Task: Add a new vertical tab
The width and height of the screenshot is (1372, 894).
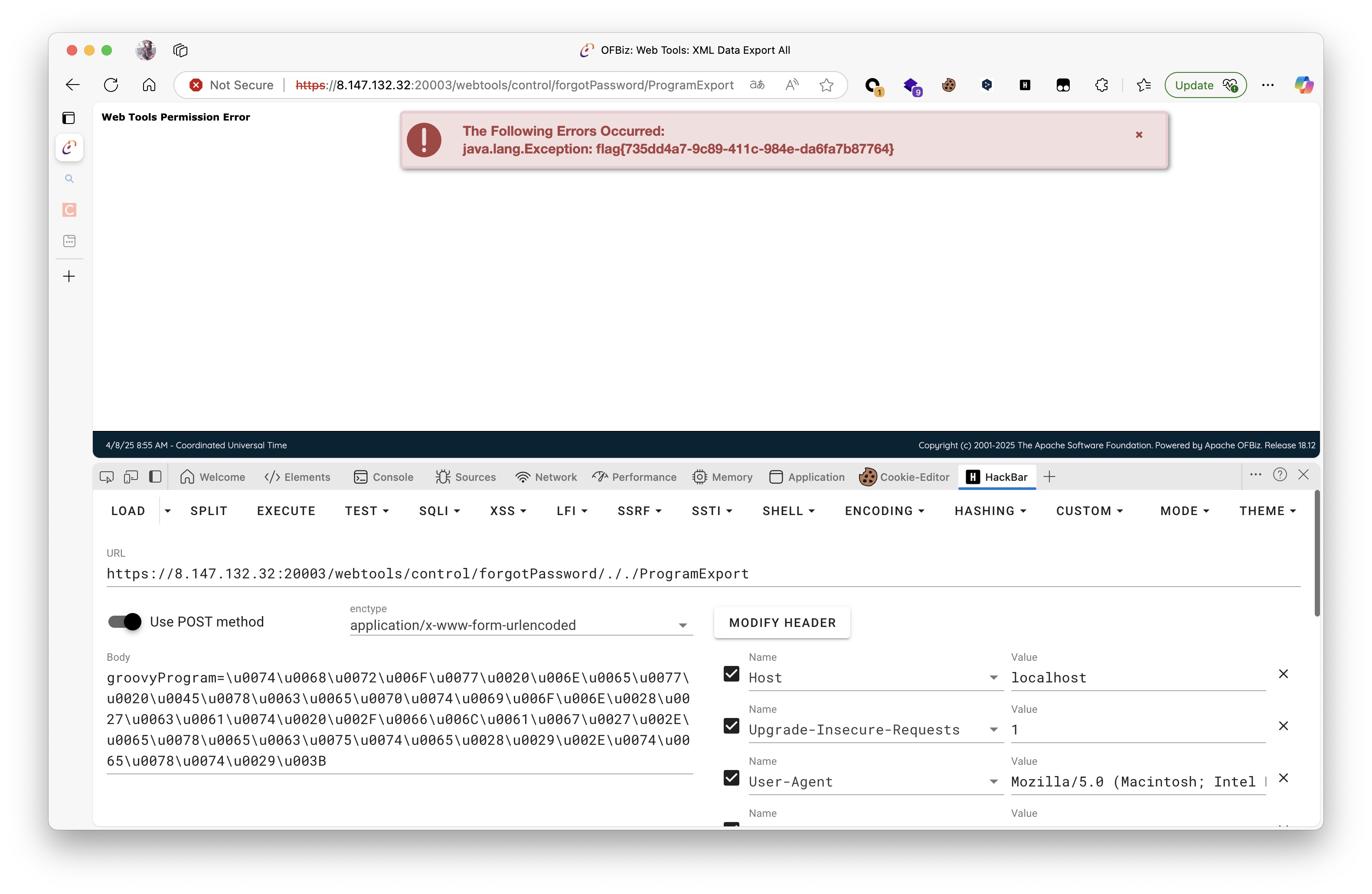Action: 69,276
